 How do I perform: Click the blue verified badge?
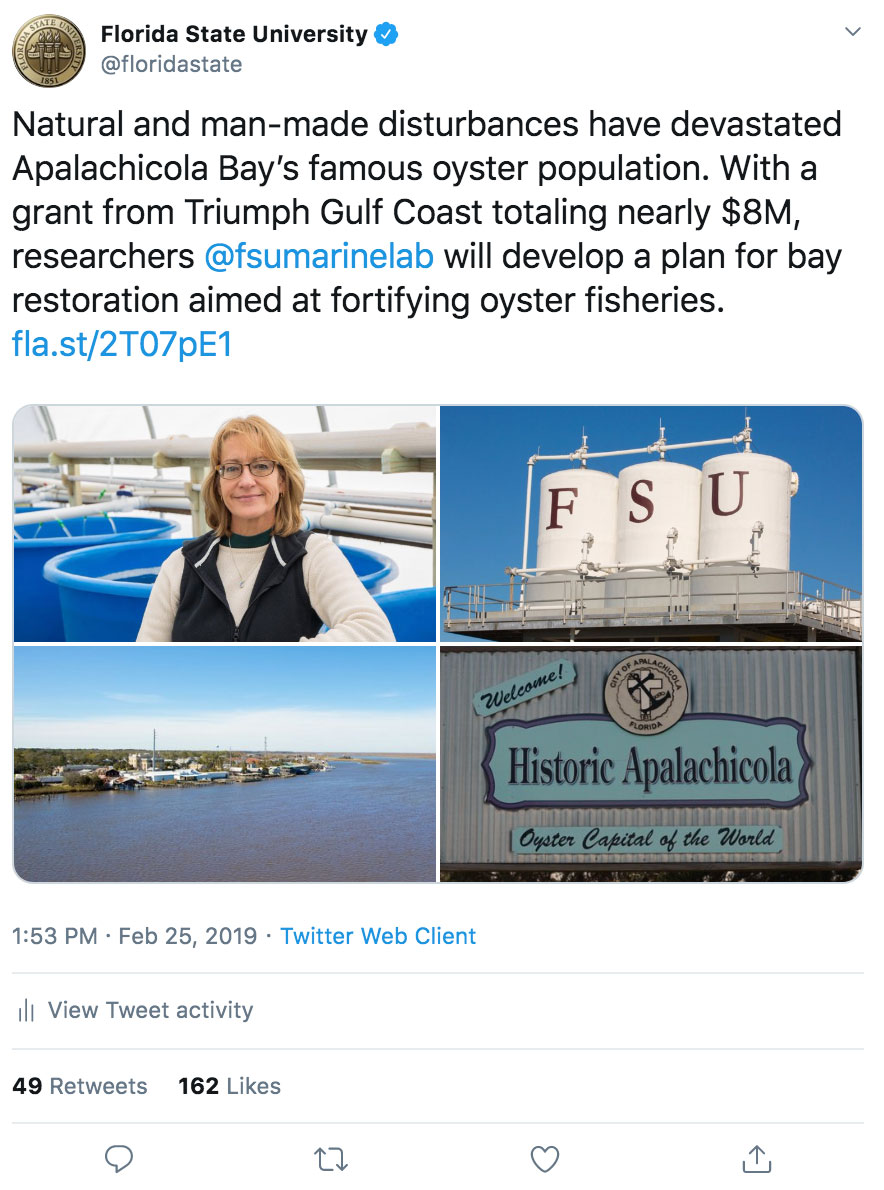tap(386, 34)
